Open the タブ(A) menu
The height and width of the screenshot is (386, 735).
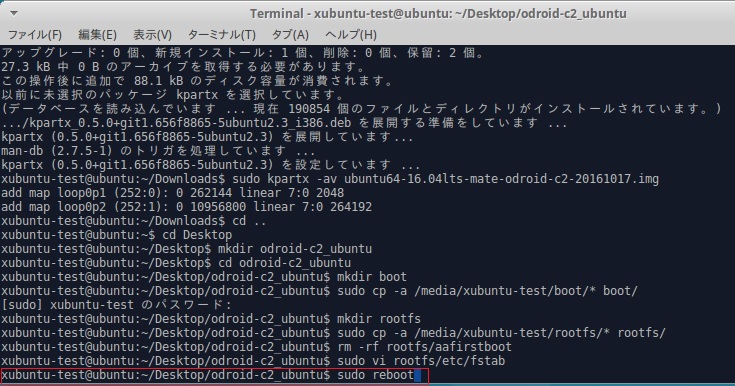pyautogui.click(x=290, y=35)
